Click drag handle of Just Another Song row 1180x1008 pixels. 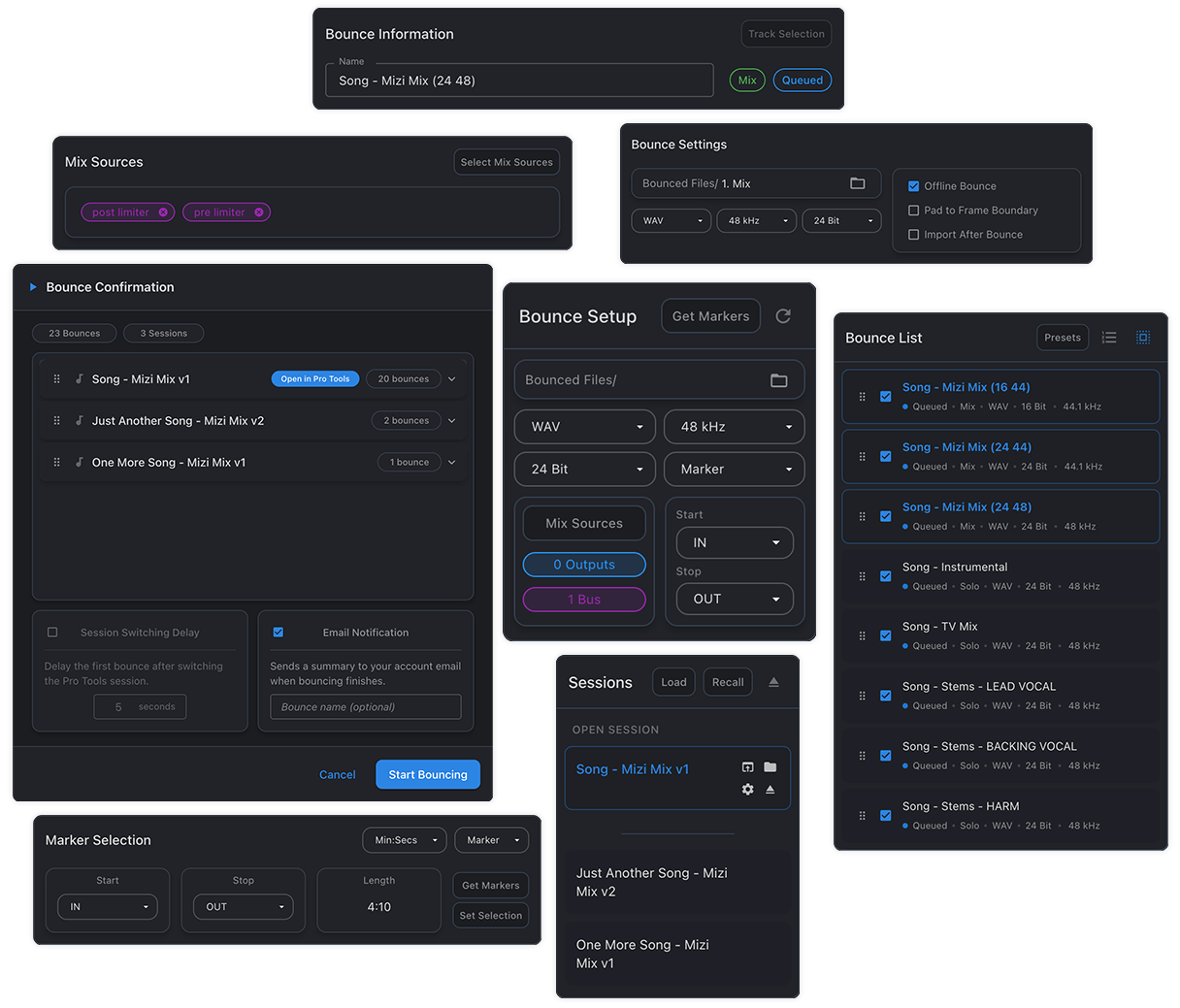56,421
